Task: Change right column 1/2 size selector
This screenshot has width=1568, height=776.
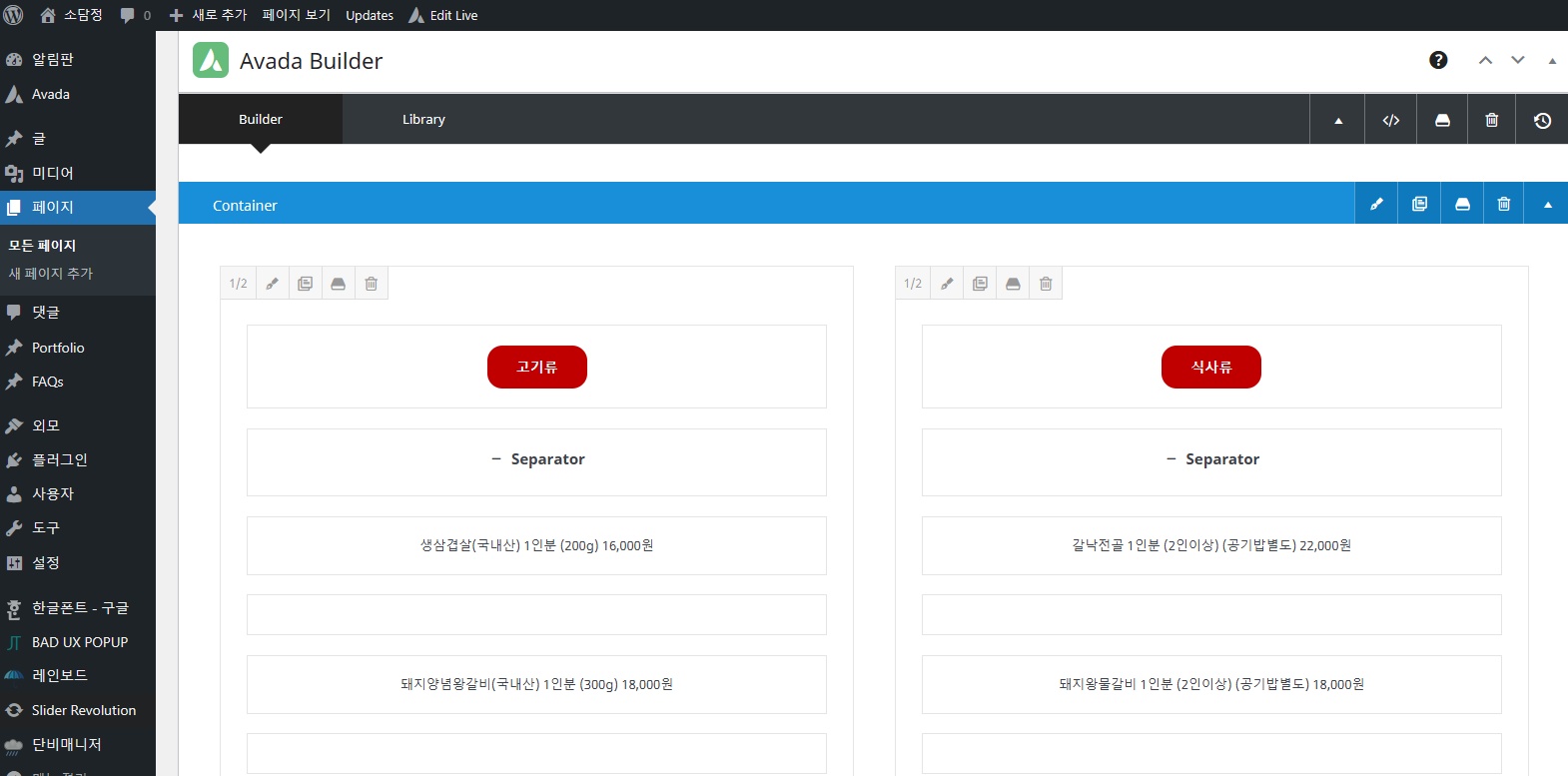Action: (x=913, y=284)
